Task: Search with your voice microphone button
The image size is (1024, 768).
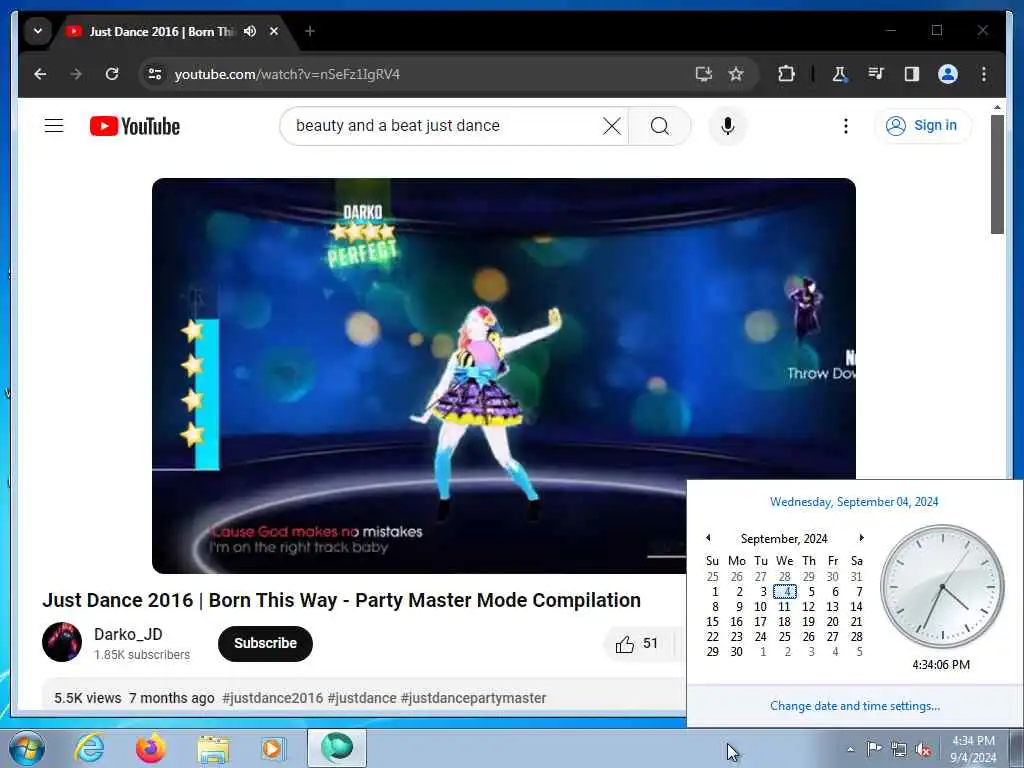Action: 728,125
